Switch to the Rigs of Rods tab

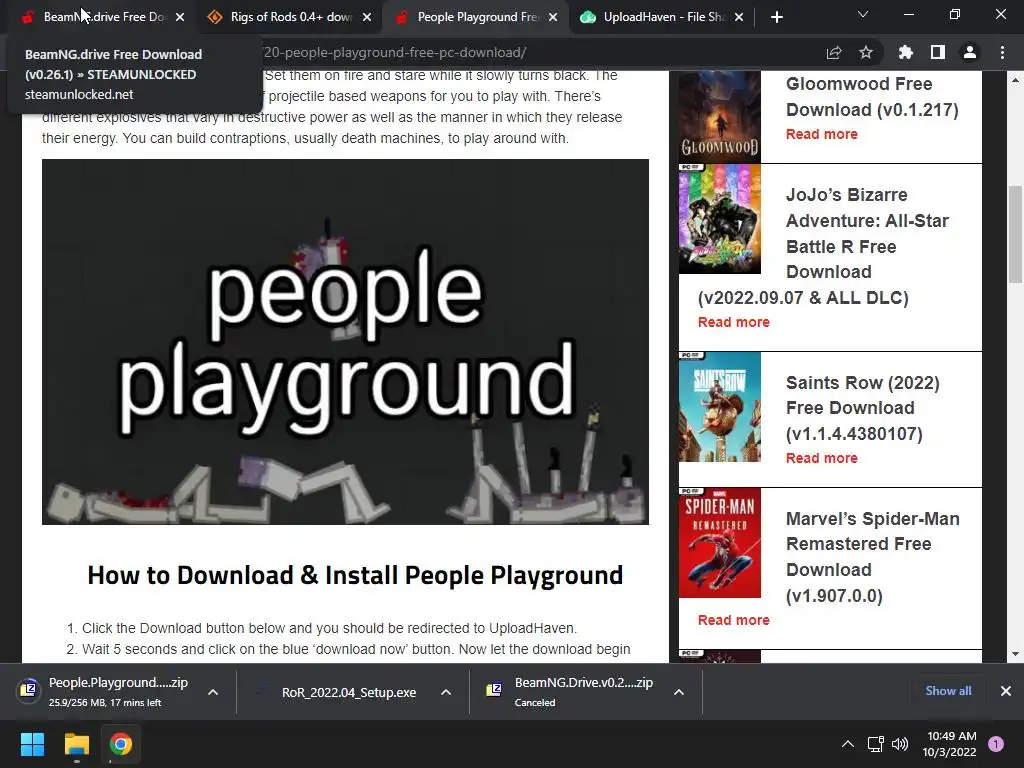(291, 17)
